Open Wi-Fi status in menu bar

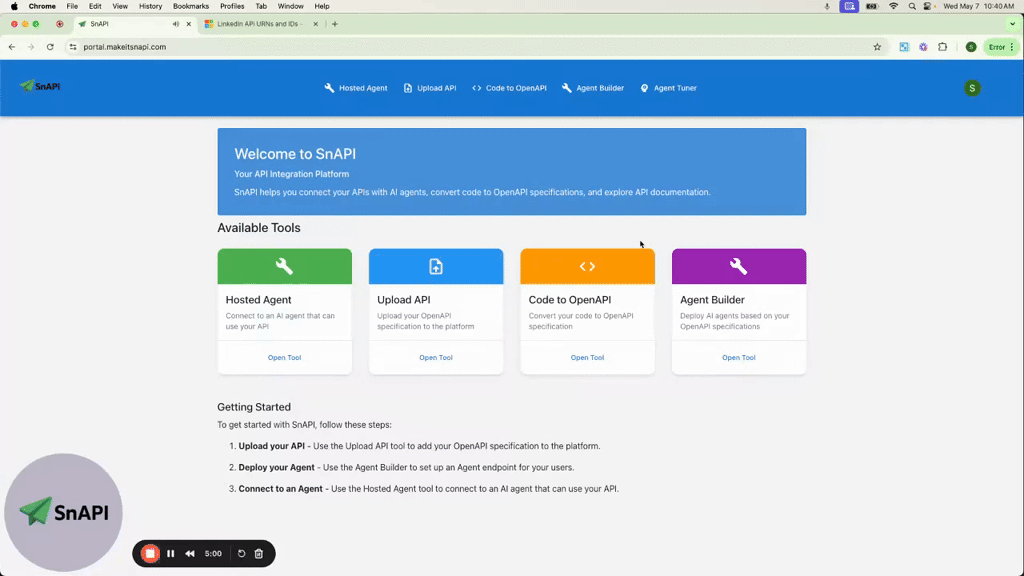tap(893, 6)
